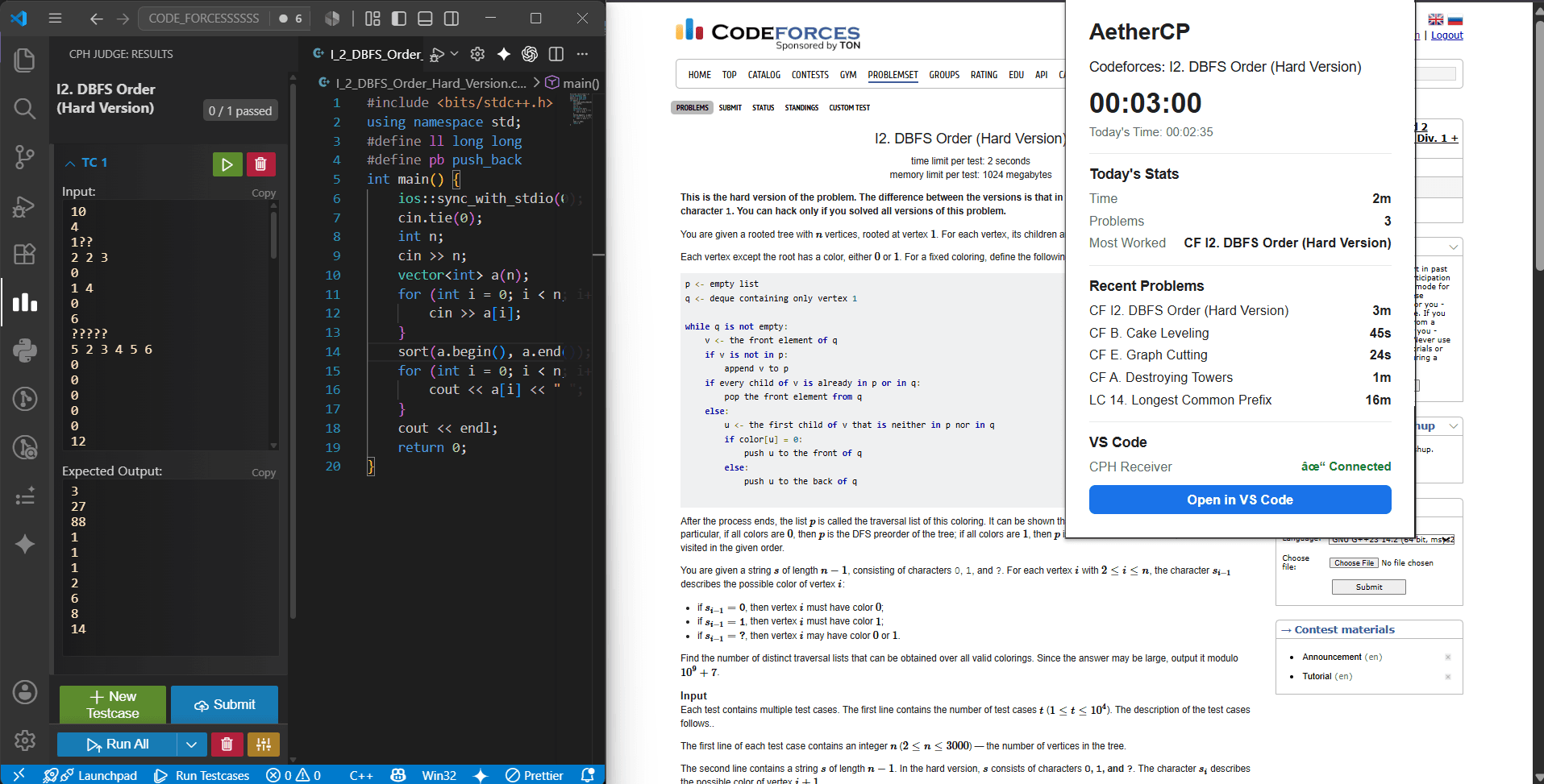Open notifications bell in status bar
The height and width of the screenshot is (784, 1544).
[588, 774]
